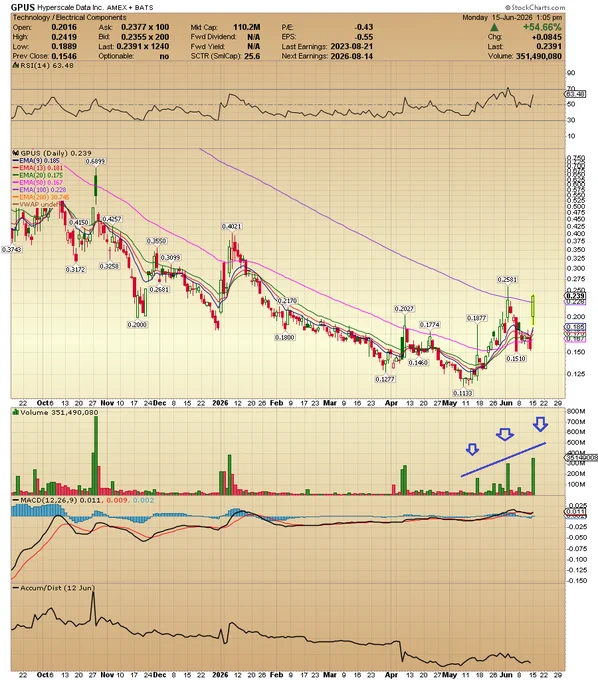Click Last Earnings date 2023-08-21
Viewport: 598px width, 680px height.
coord(351,46)
